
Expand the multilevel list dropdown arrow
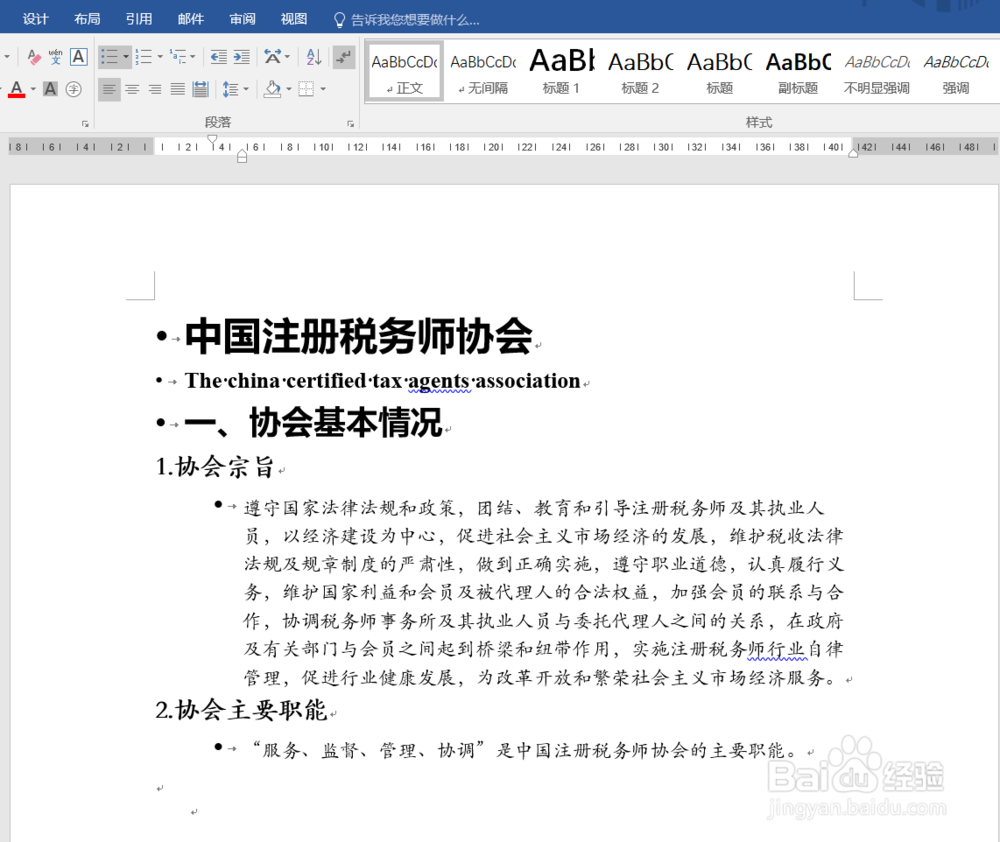[x=193, y=57]
